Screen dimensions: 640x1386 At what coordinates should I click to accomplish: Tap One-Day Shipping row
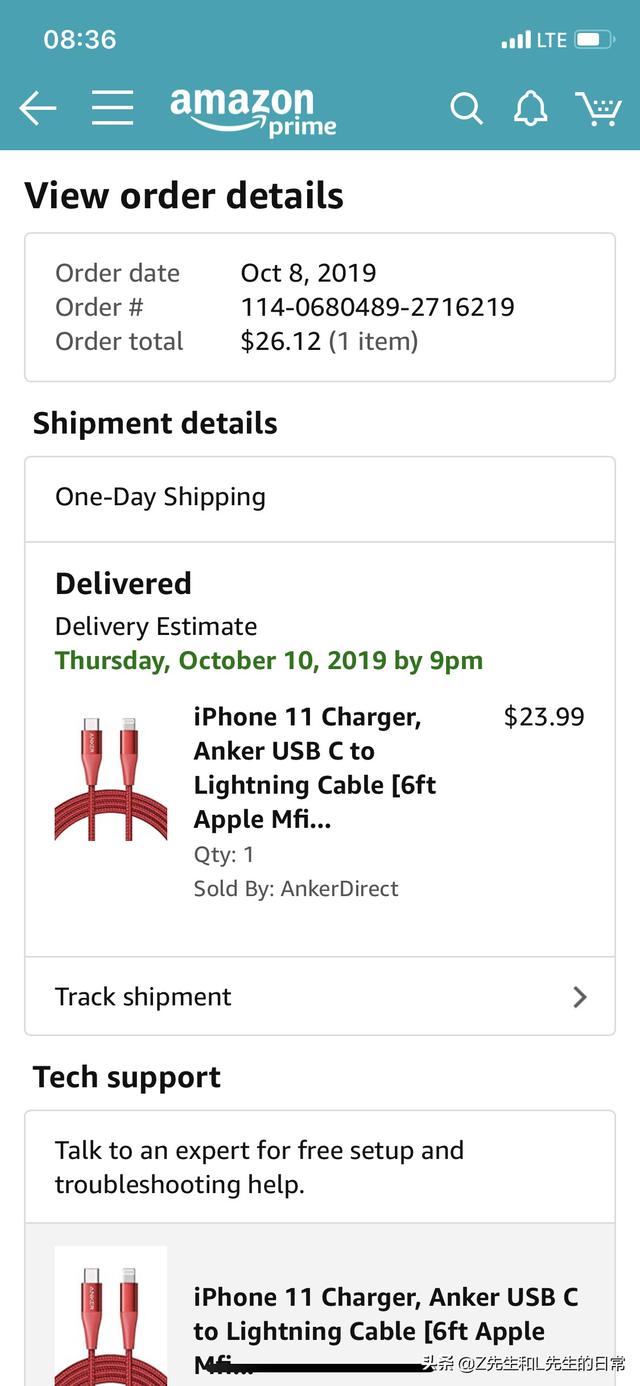click(319, 498)
